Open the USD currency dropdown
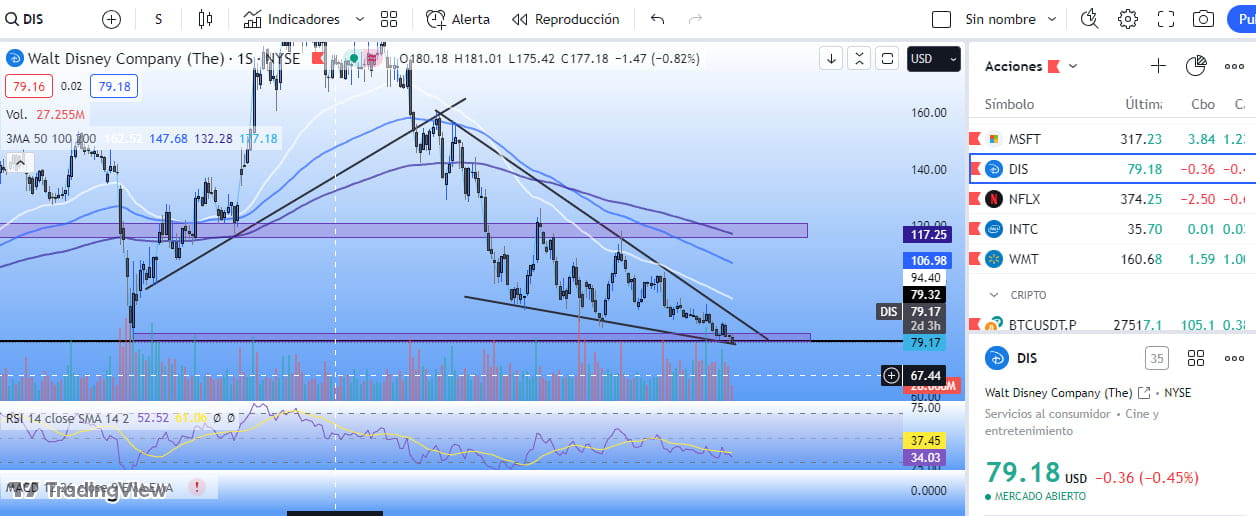The height and width of the screenshot is (516, 1256). click(934, 59)
